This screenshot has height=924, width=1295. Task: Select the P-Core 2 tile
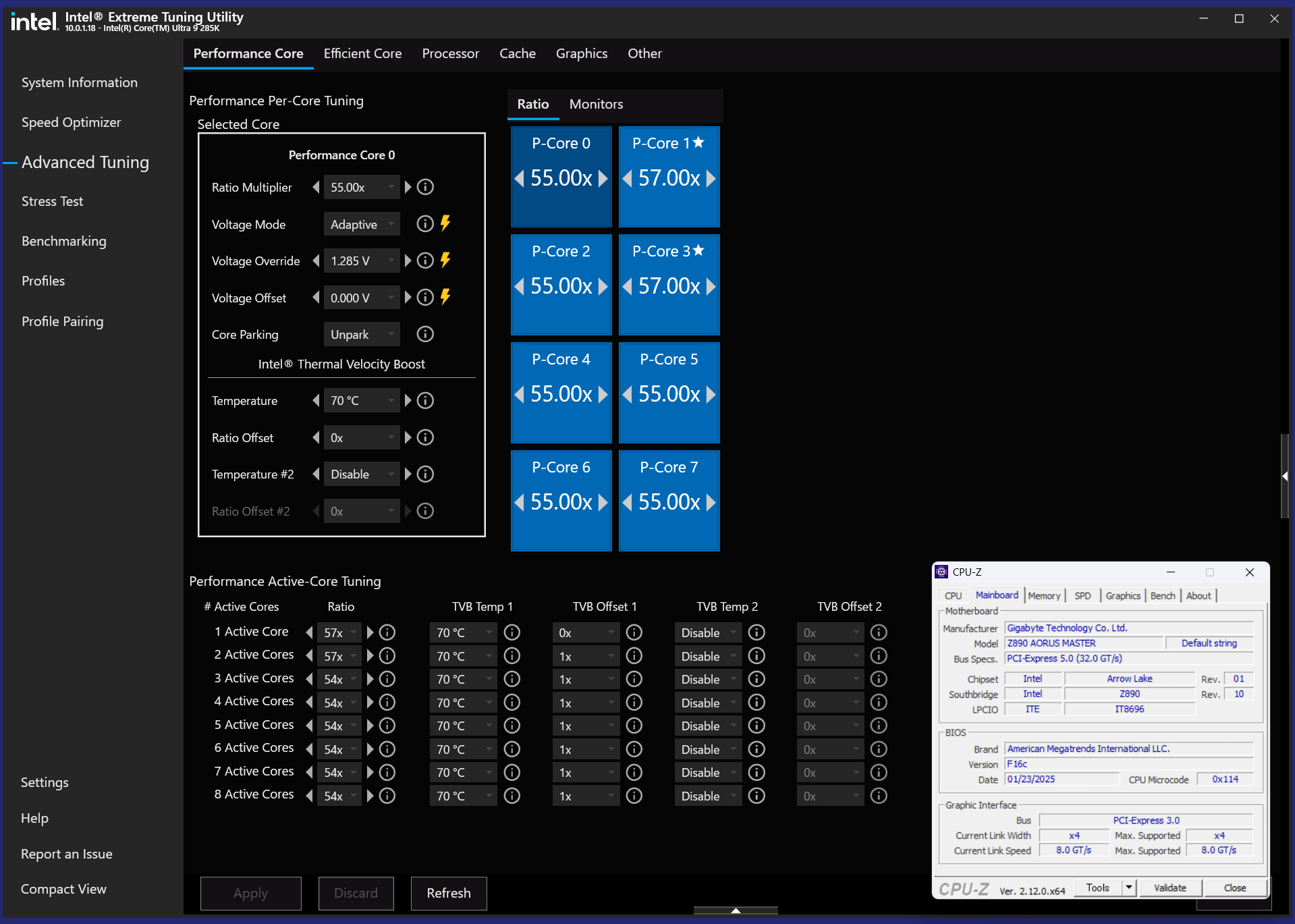[561, 285]
